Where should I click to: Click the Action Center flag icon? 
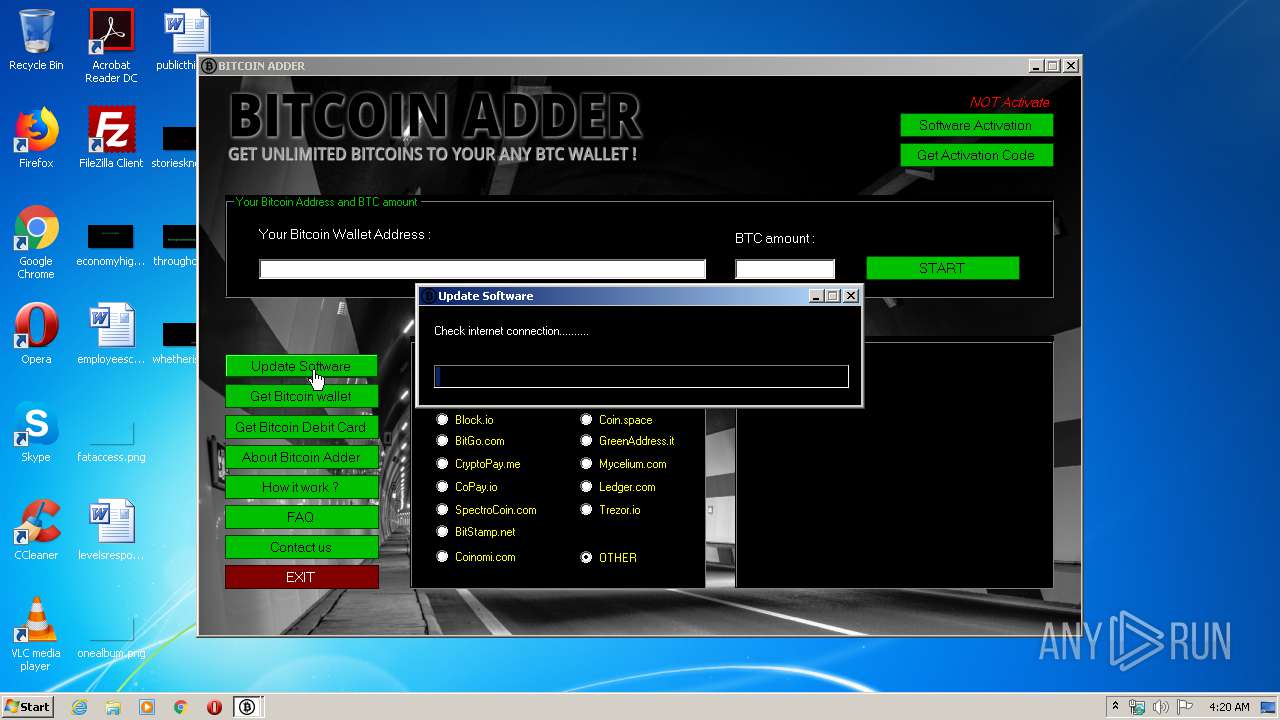(x=1184, y=707)
